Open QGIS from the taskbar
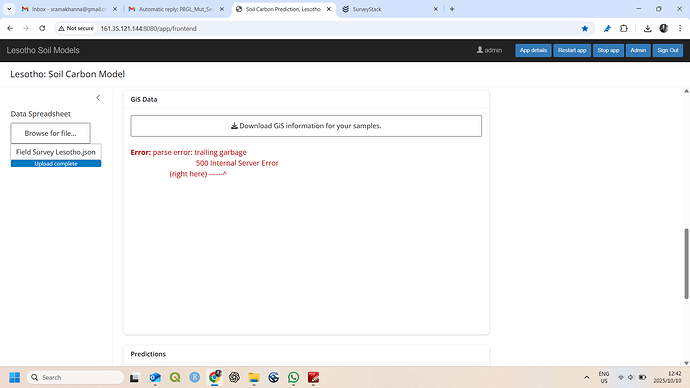Image resolution: width=690 pixels, height=388 pixels. click(175, 377)
